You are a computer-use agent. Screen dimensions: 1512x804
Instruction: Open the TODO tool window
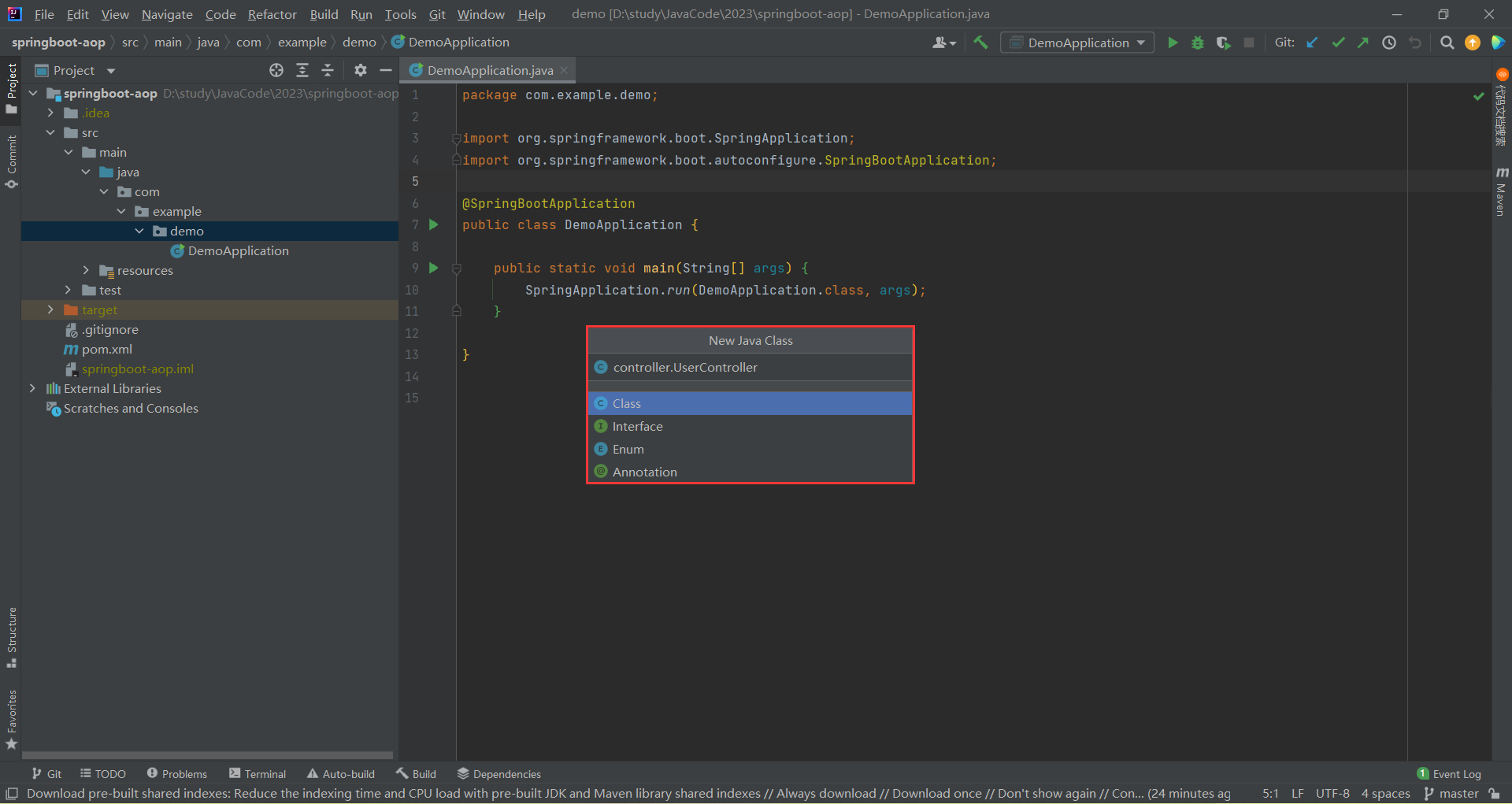pos(102,774)
